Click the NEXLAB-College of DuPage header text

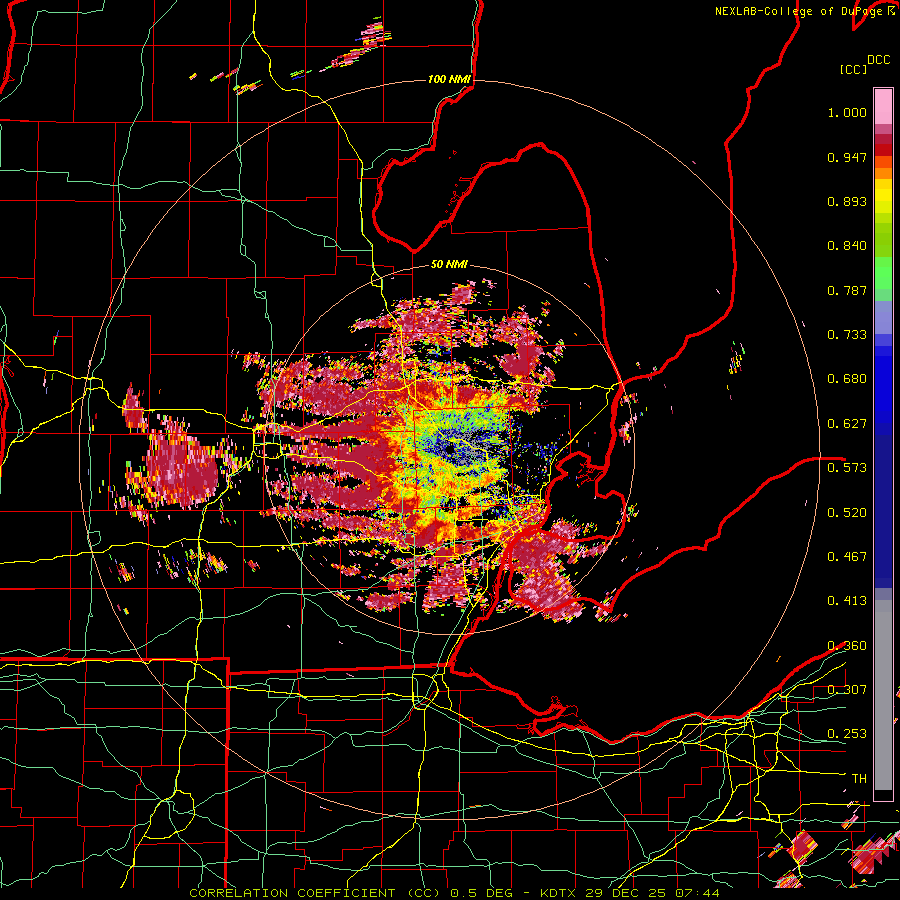(x=798, y=11)
